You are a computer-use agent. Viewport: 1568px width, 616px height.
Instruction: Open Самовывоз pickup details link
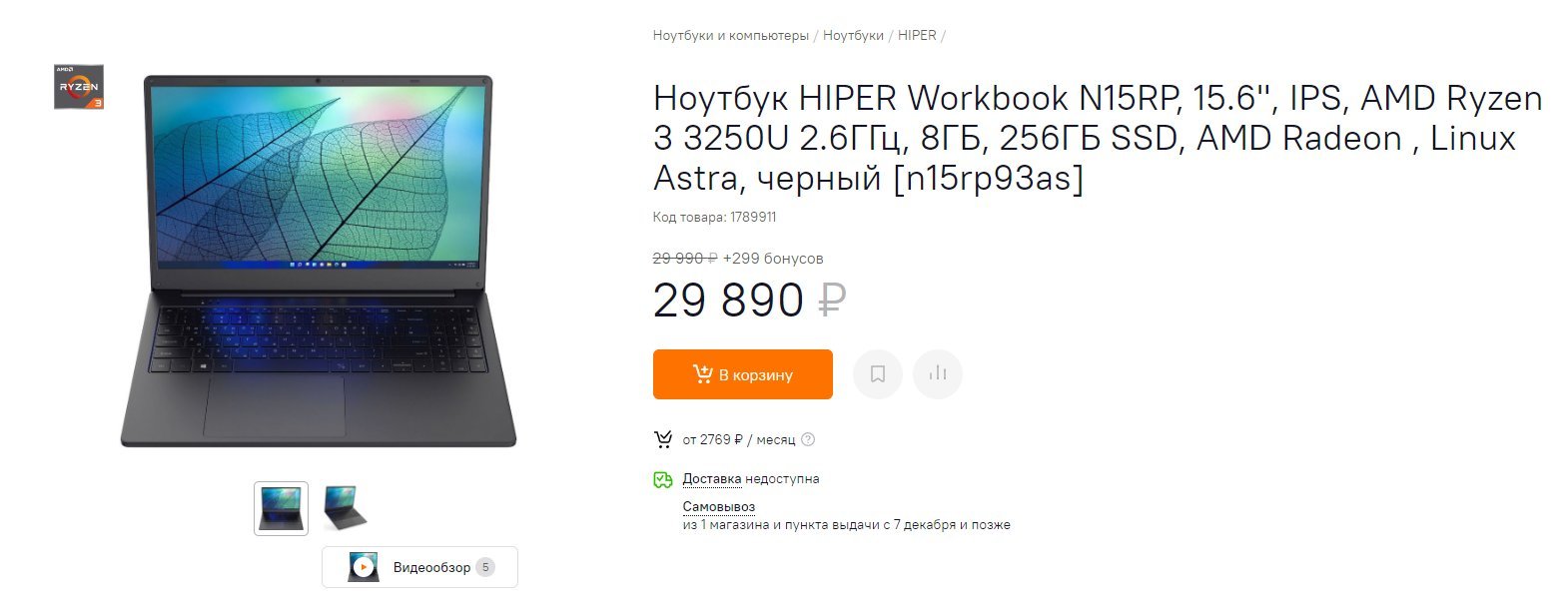719,506
